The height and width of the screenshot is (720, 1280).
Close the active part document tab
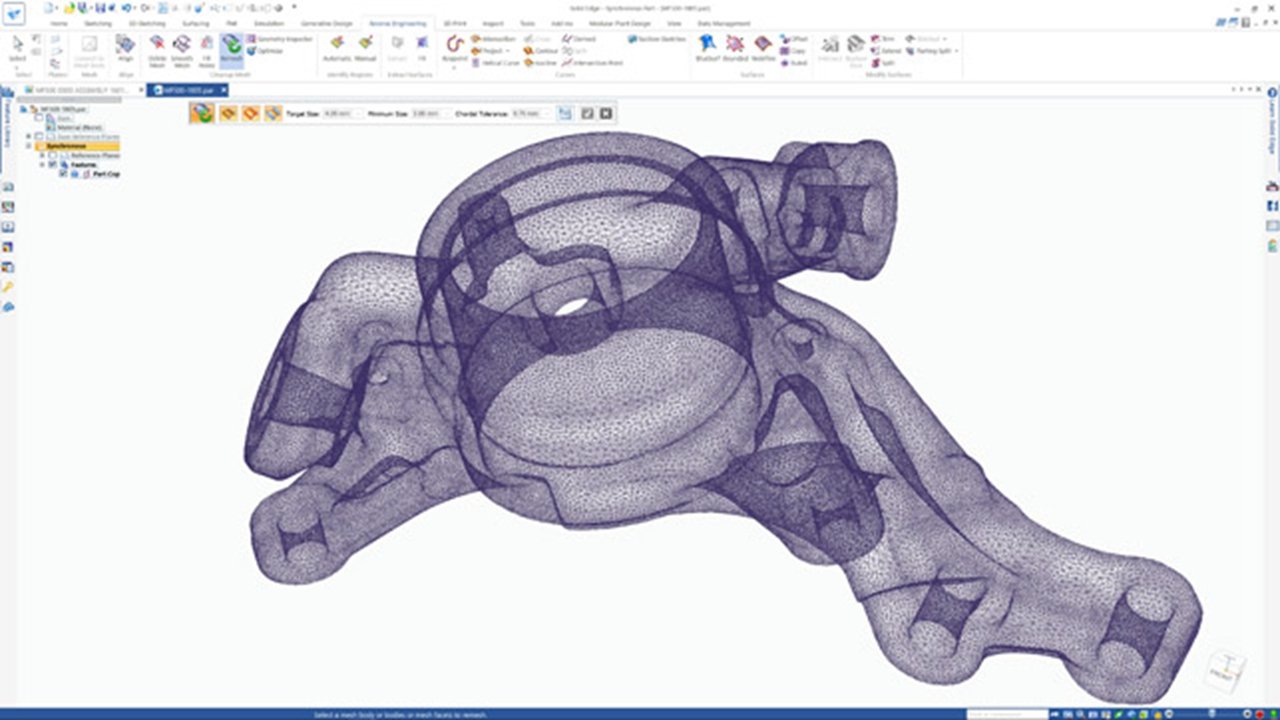point(225,90)
